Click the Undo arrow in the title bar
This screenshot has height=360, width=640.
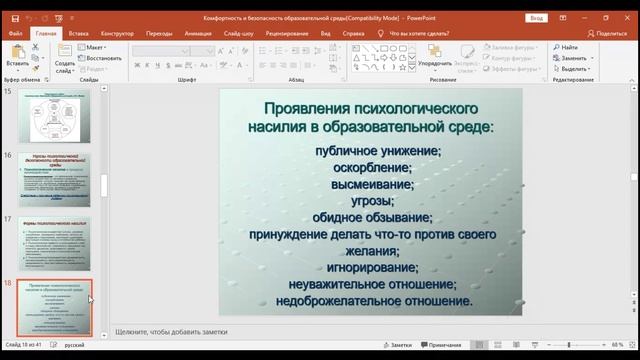point(29,18)
